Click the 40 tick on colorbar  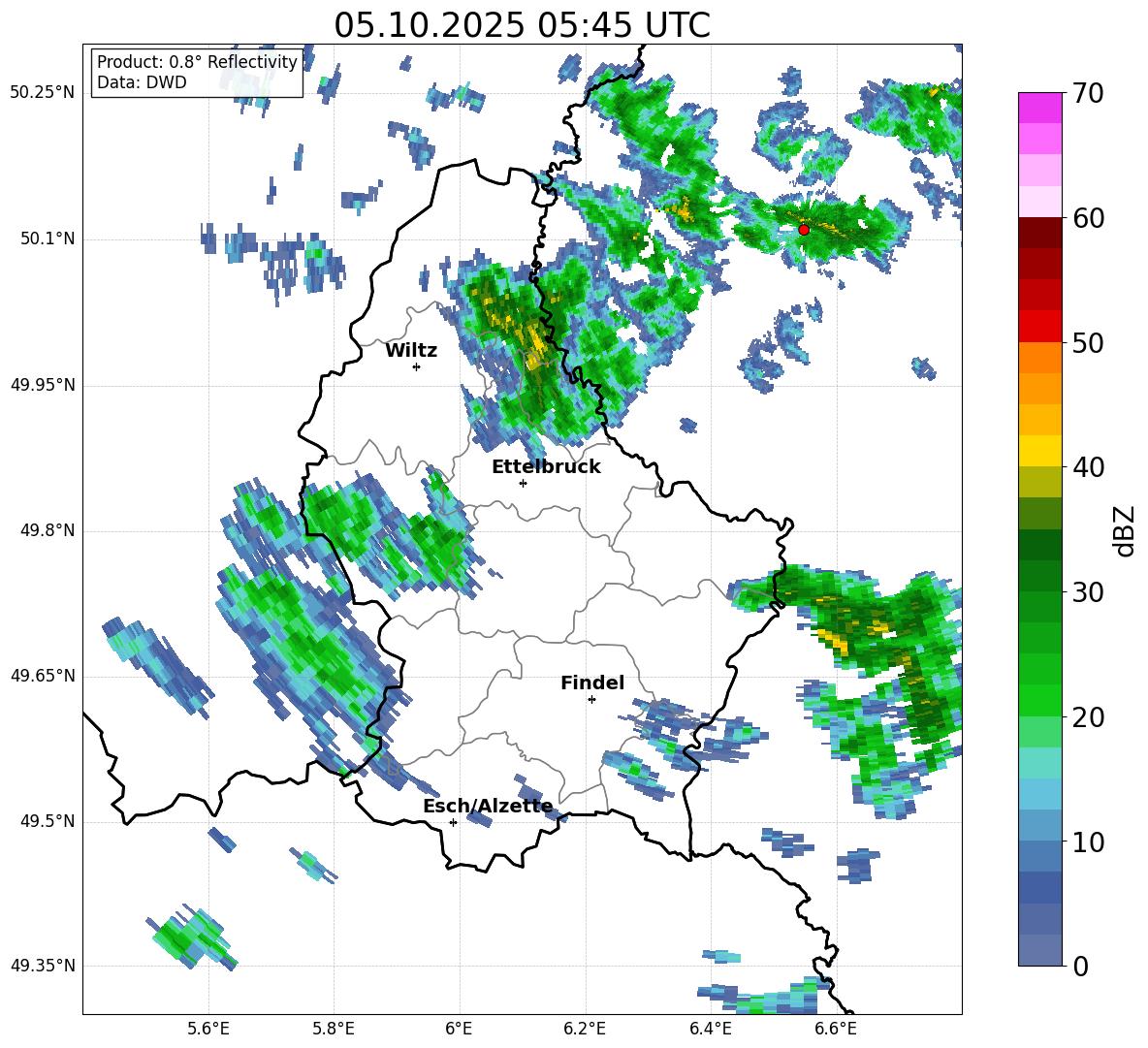click(1088, 467)
